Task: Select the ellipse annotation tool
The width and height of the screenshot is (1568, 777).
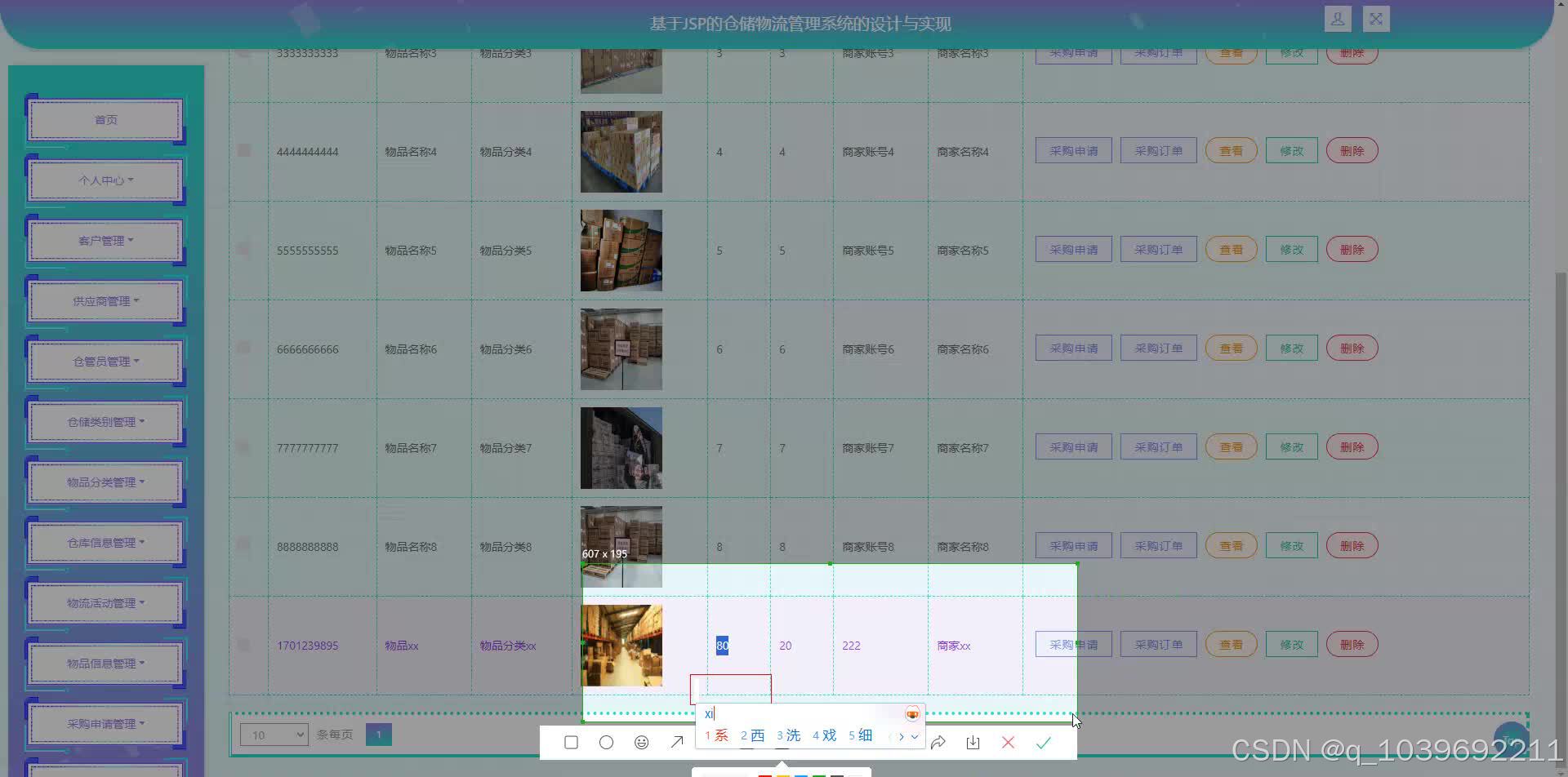Action: pos(606,743)
